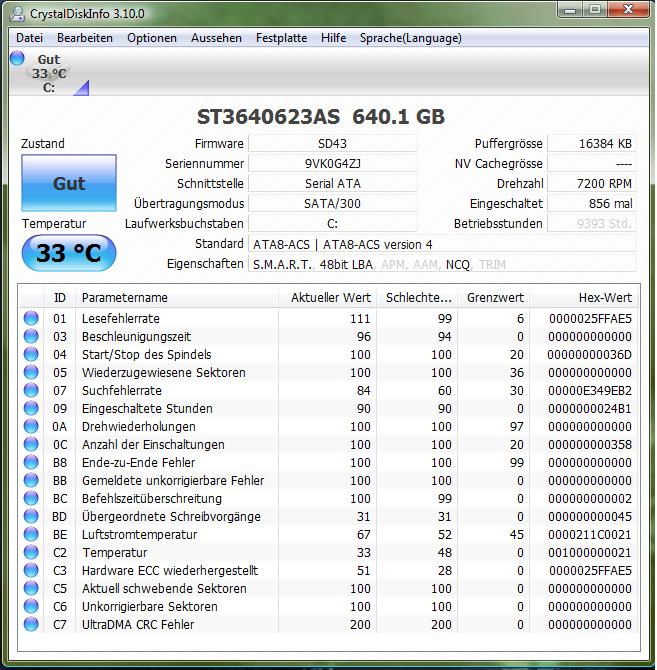Click status orb for Übergeordnete Schreibvorgänge
The height and width of the screenshot is (670, 657).
pyautogui.click(x=31, y=516)
